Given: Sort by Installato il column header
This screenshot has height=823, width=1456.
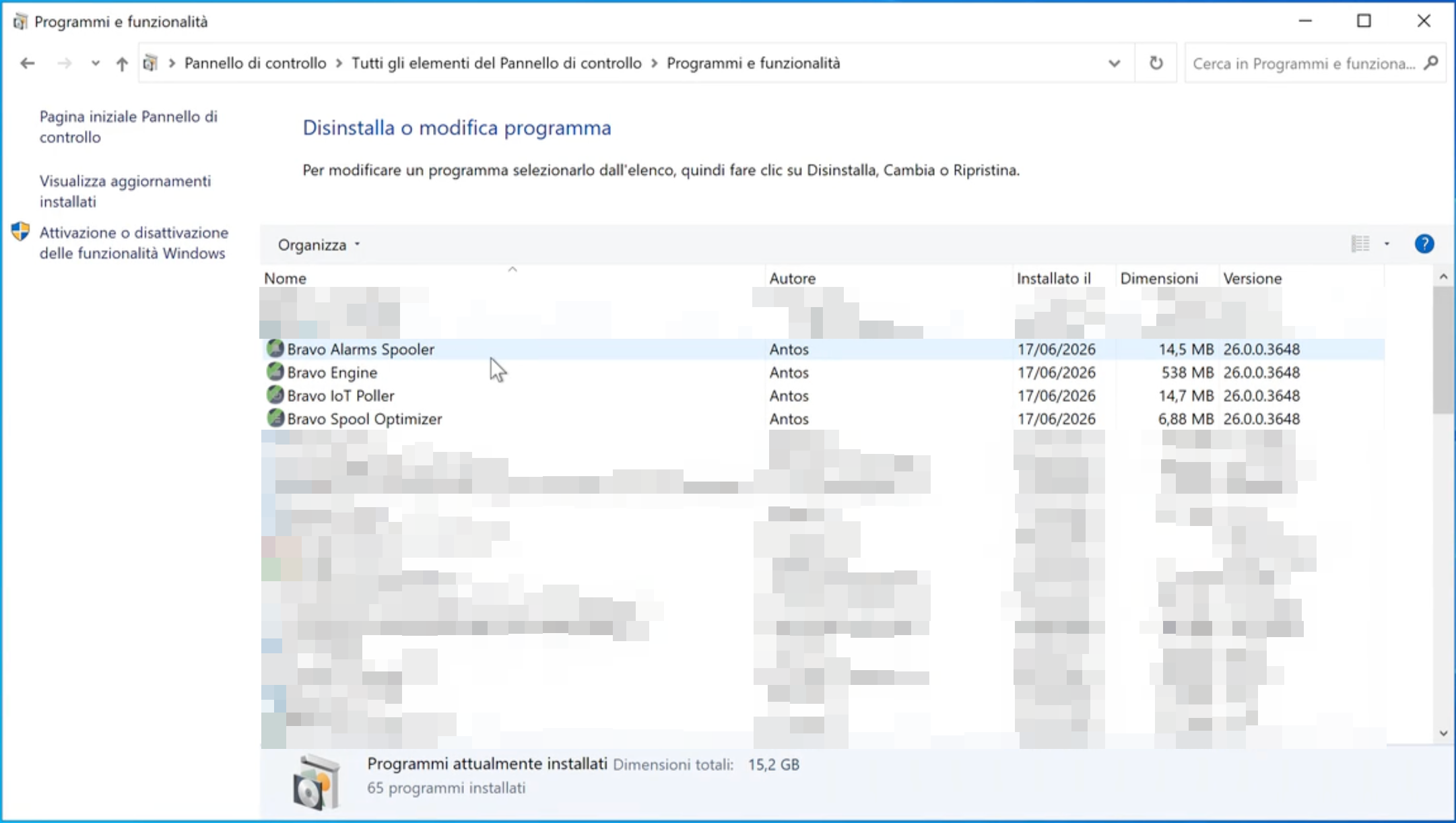Looking at the screenshot, I should pos(1063,278).
